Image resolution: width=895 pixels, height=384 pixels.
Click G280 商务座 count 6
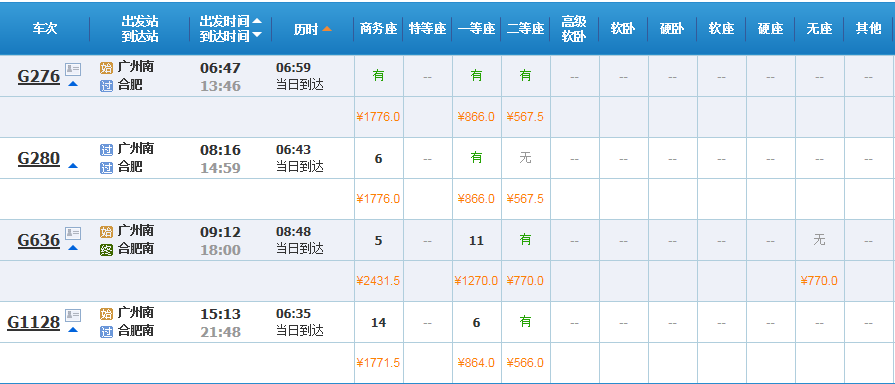tap(378, 159)
